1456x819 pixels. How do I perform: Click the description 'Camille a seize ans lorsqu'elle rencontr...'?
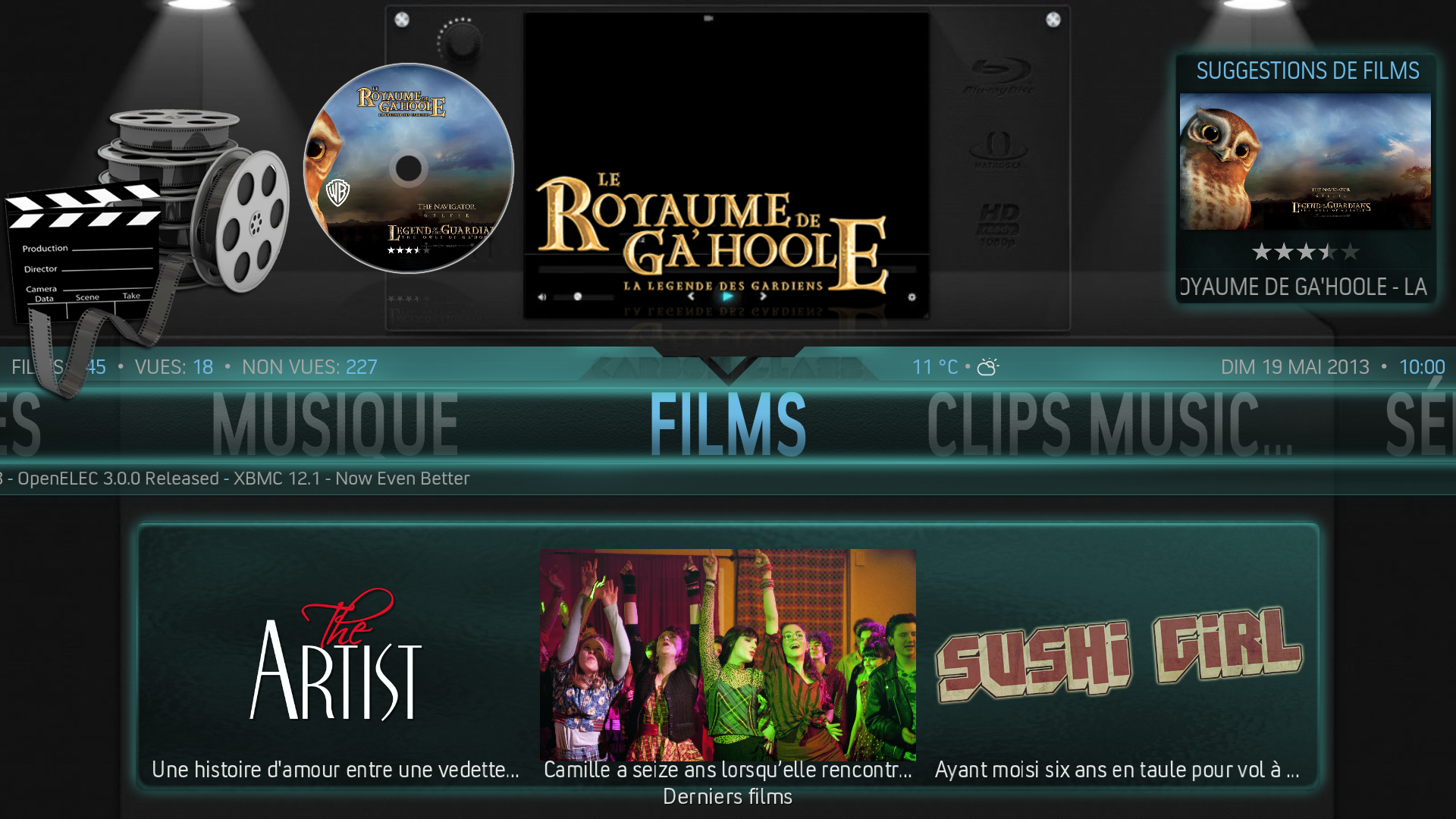[727, 770]
